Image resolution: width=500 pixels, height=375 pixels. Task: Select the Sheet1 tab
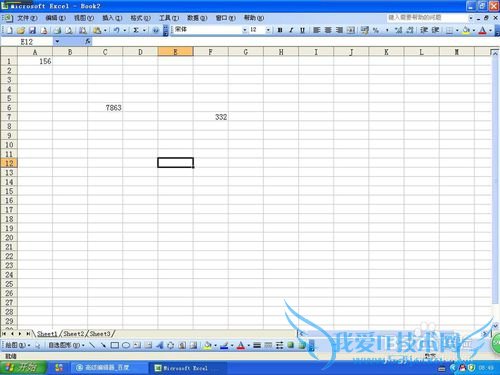pyautogui.click(x=47, y=333)
